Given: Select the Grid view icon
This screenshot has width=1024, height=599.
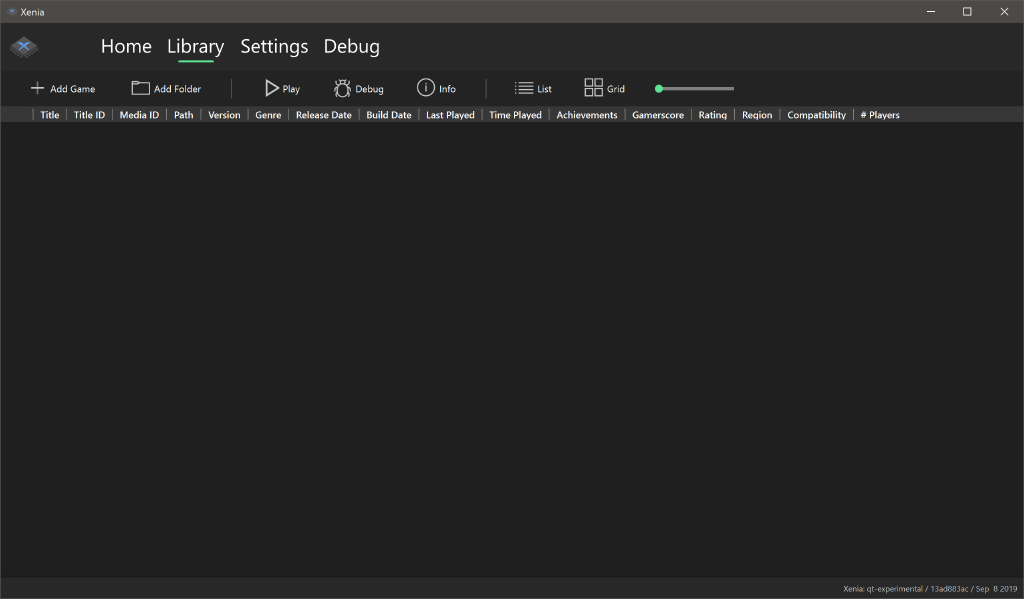Looking at the screenshot, I should (x=592, y=88).
